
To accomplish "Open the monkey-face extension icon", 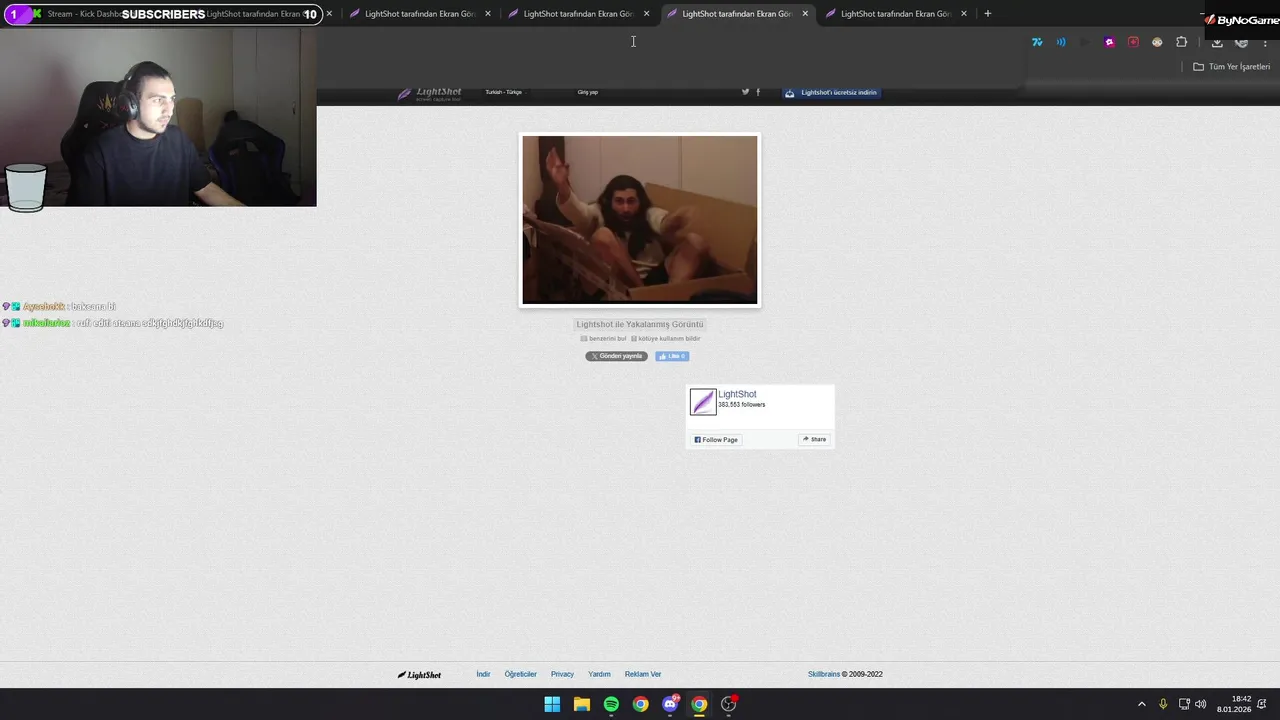I will click(x=1157, y=42).
